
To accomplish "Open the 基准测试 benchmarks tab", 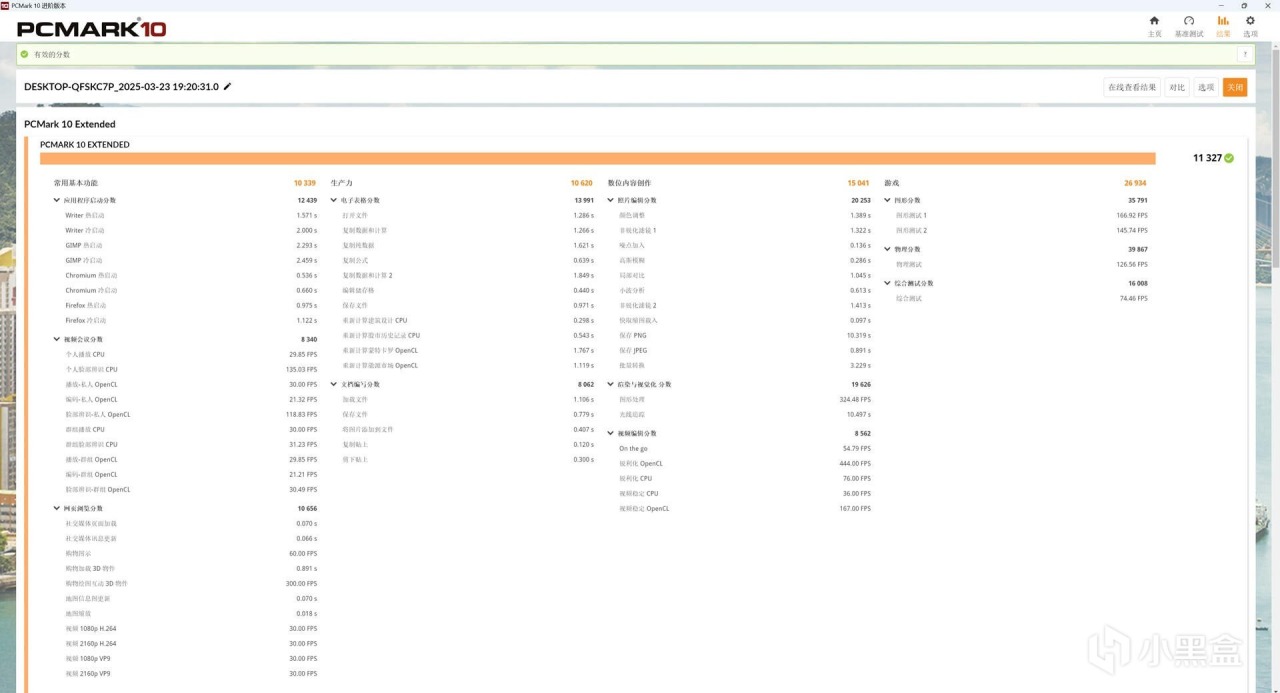I will [1188, 26].
